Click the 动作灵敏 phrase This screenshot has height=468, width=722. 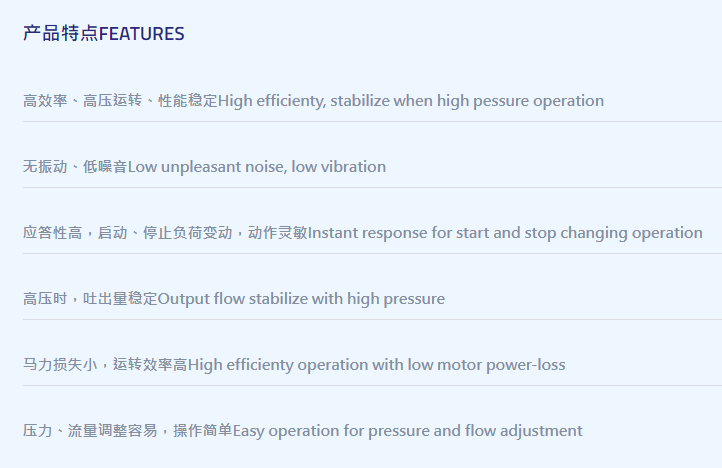click(x=278, y=233)
